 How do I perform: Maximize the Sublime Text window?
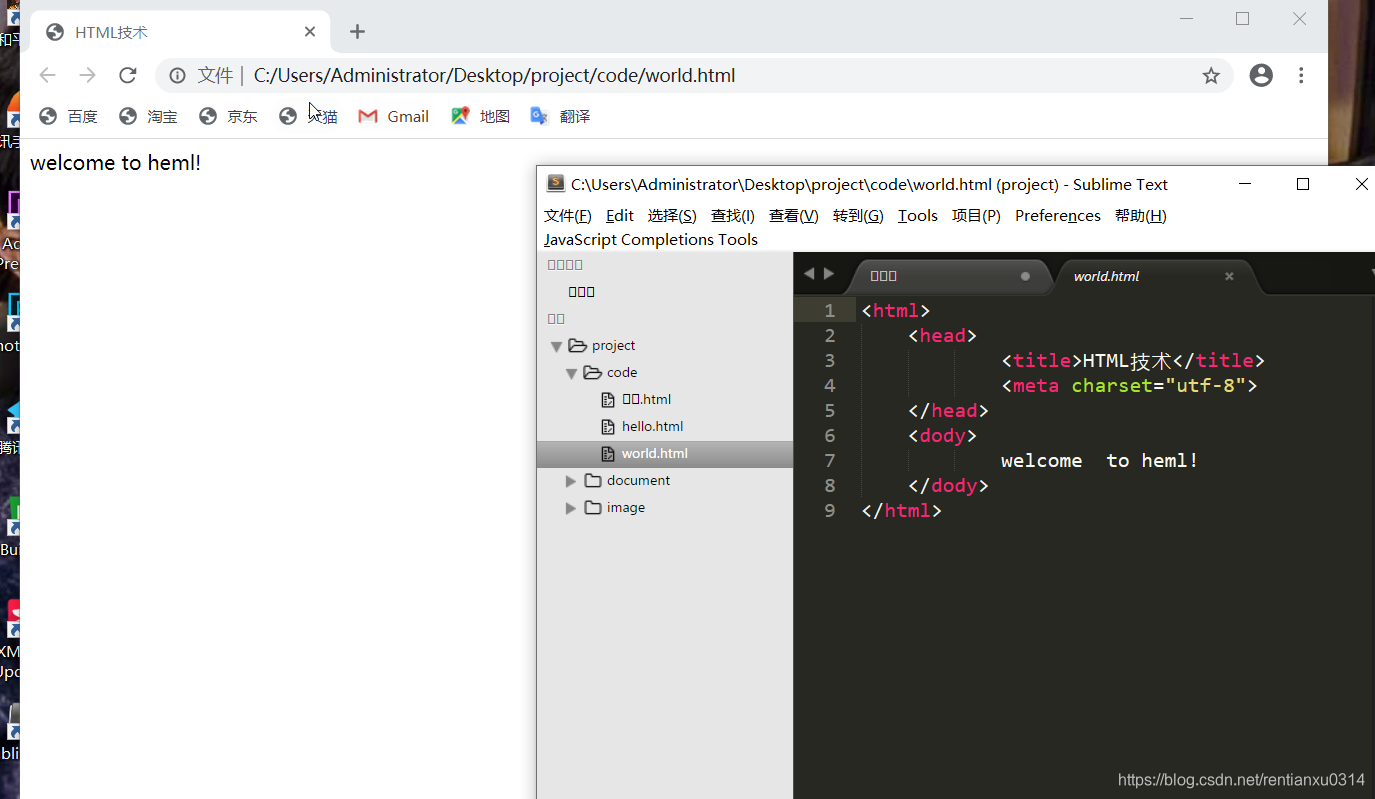[1303, 184]
